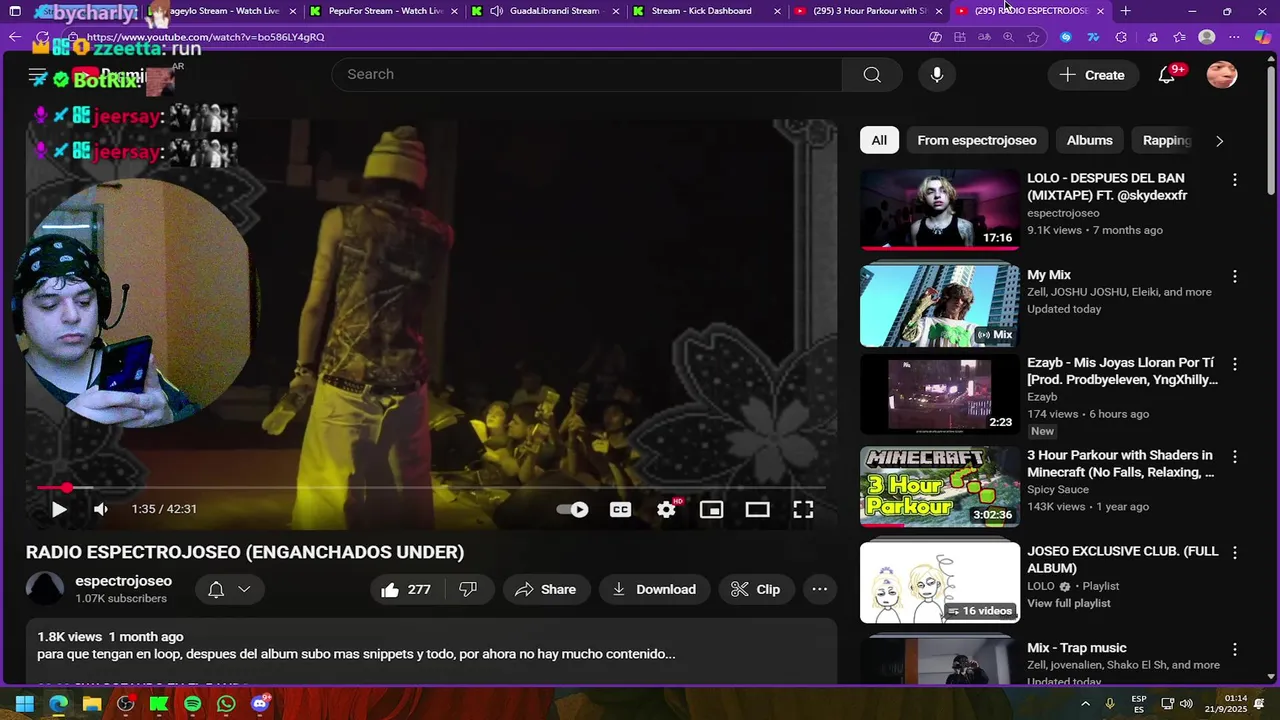Submit search with magnifier button
Image resolution: width=1280 pixels, height=720 pixels.
[x=872, y=74]
